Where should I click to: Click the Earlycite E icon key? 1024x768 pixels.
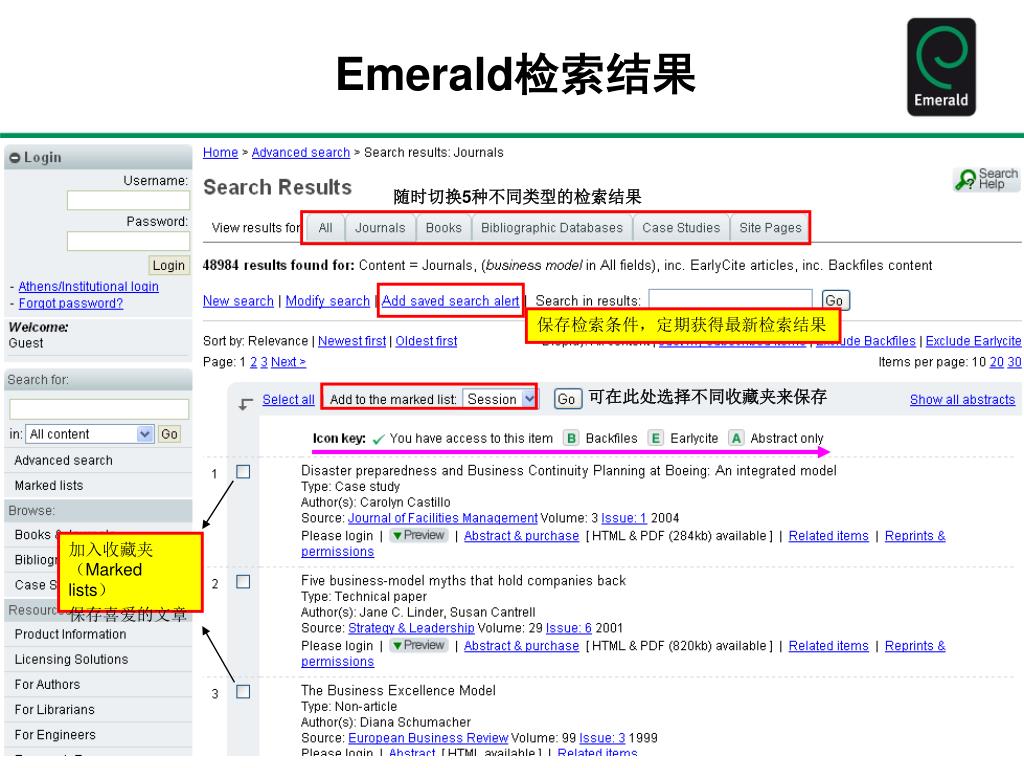click(656, 438)
